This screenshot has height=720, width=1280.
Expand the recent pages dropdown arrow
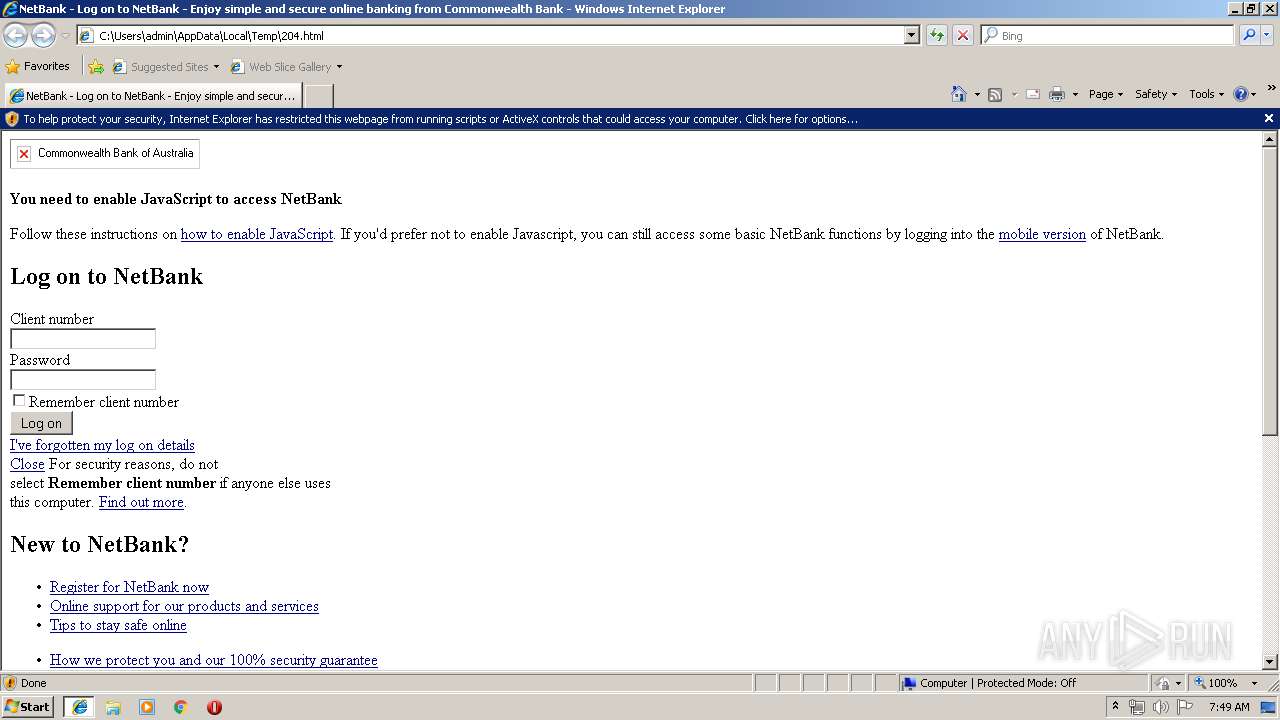pyautogui.click(x=65, y=35)
